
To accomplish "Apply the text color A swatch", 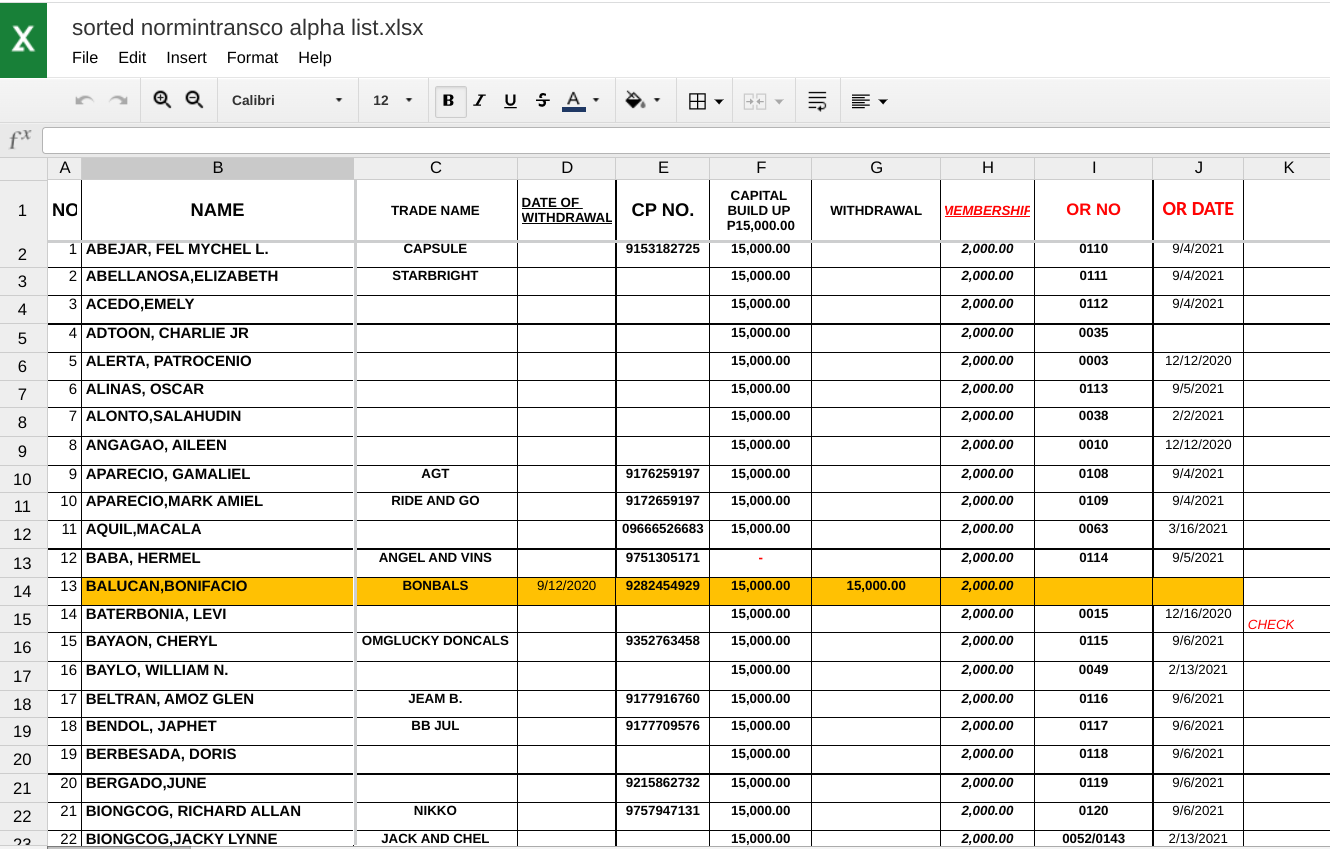I will tap(574, 101).
